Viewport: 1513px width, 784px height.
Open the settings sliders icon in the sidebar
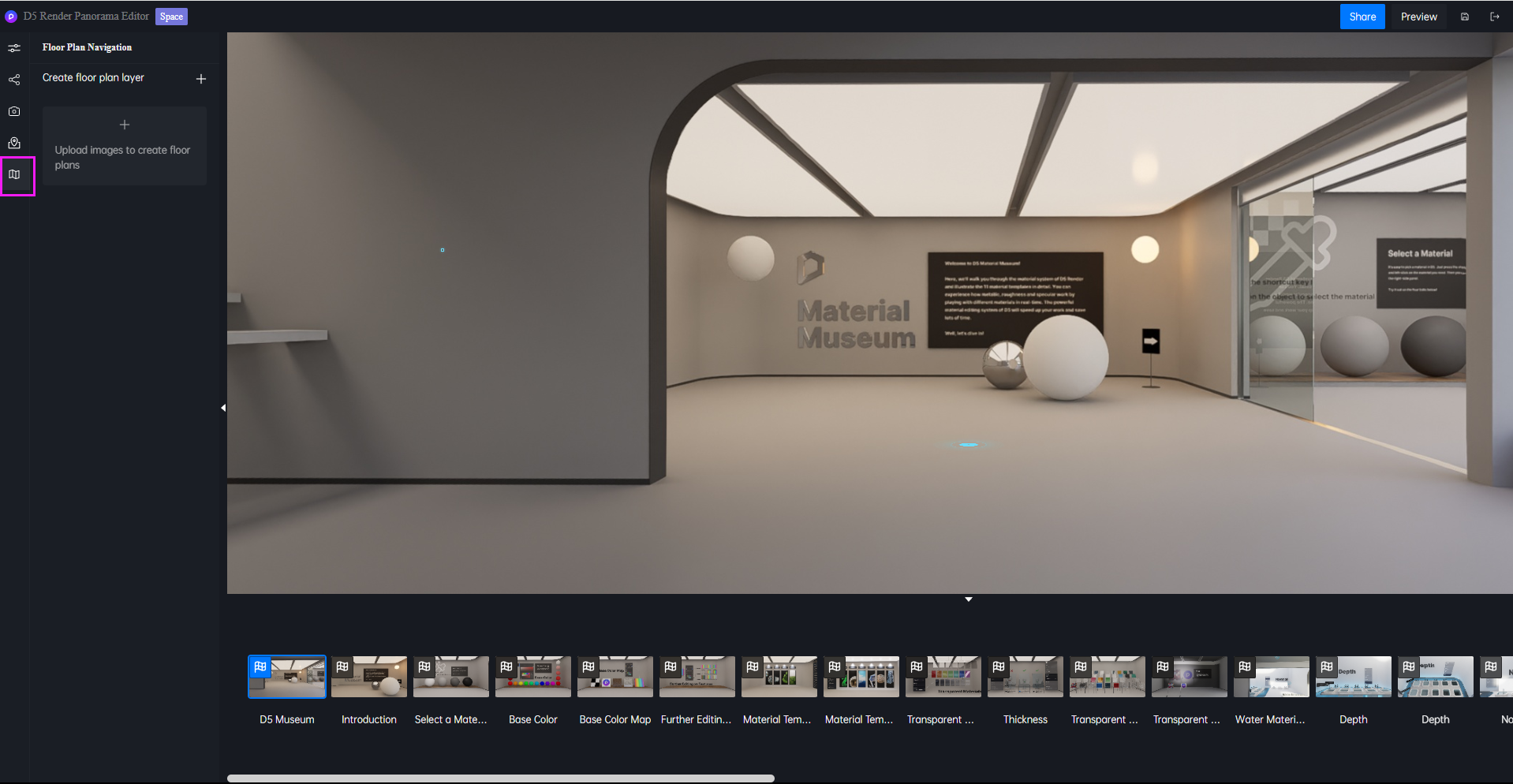click(14, 48)
